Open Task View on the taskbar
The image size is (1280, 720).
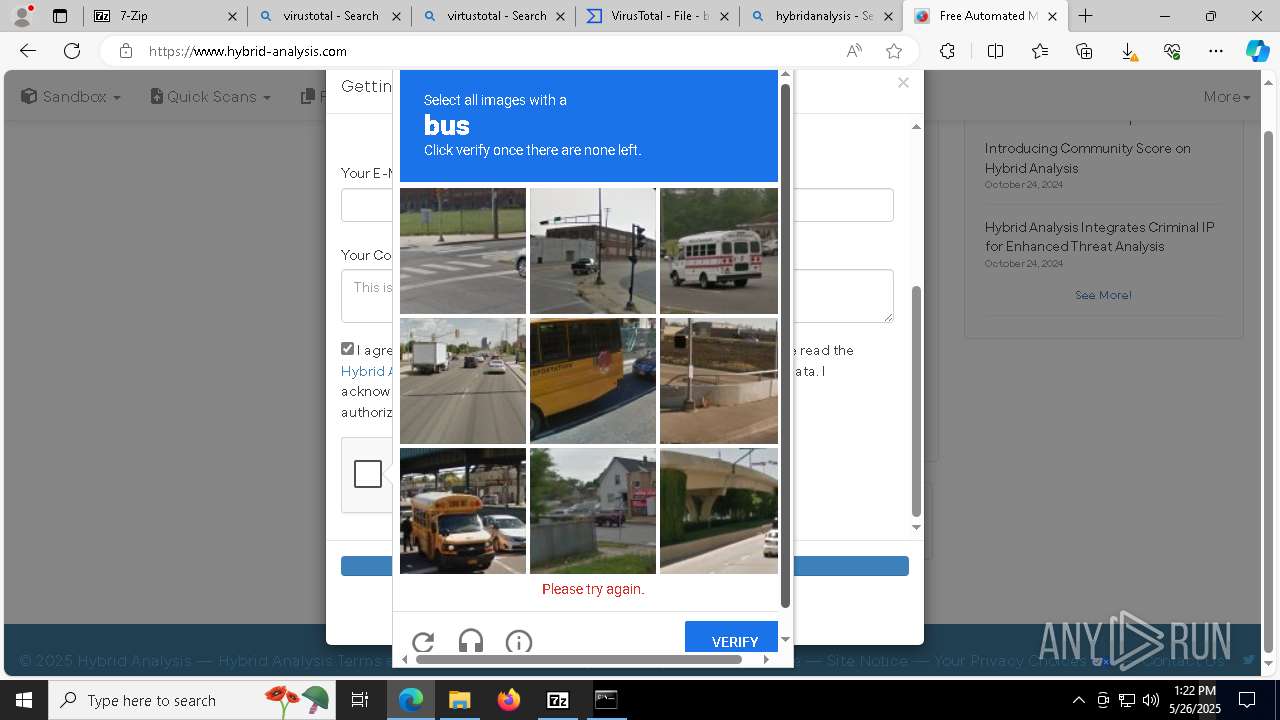(360, 700)
